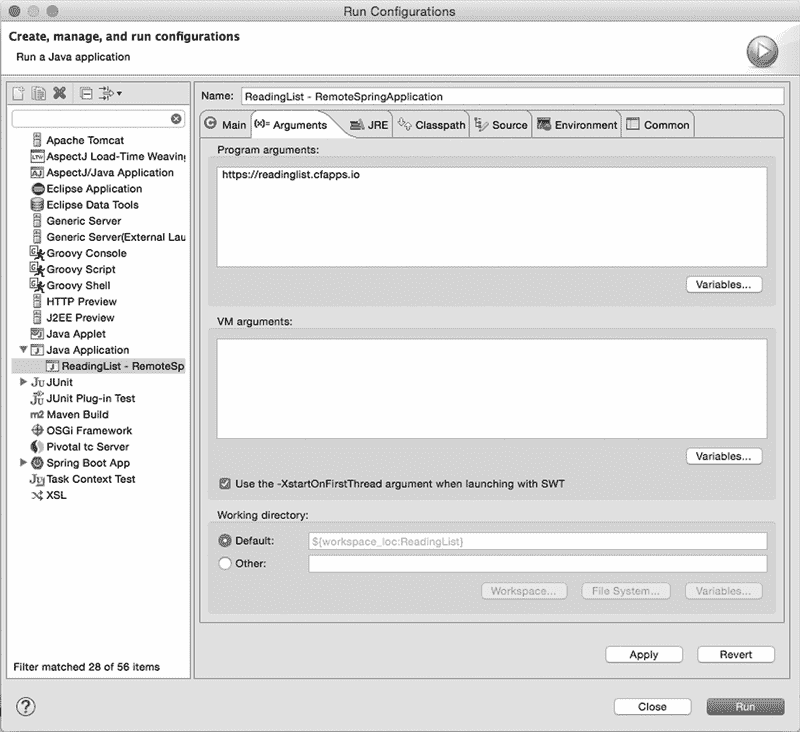This screenshot has width=800, height=732.
Task: Click the Apply button
Action: coord(643,655)
